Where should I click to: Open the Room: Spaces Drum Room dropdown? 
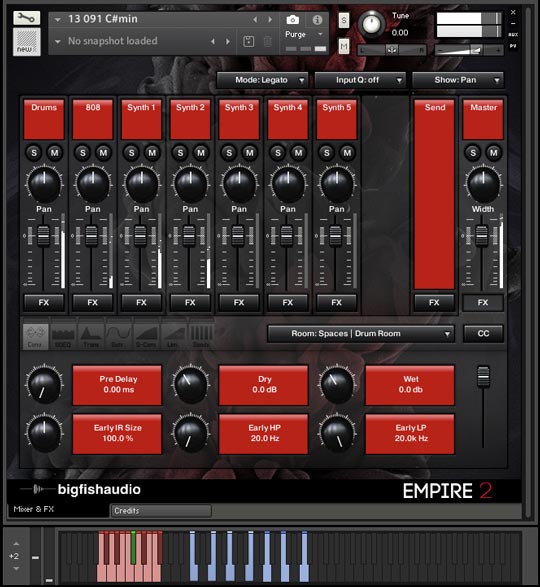pyautogui.click(x=361, y=334)
